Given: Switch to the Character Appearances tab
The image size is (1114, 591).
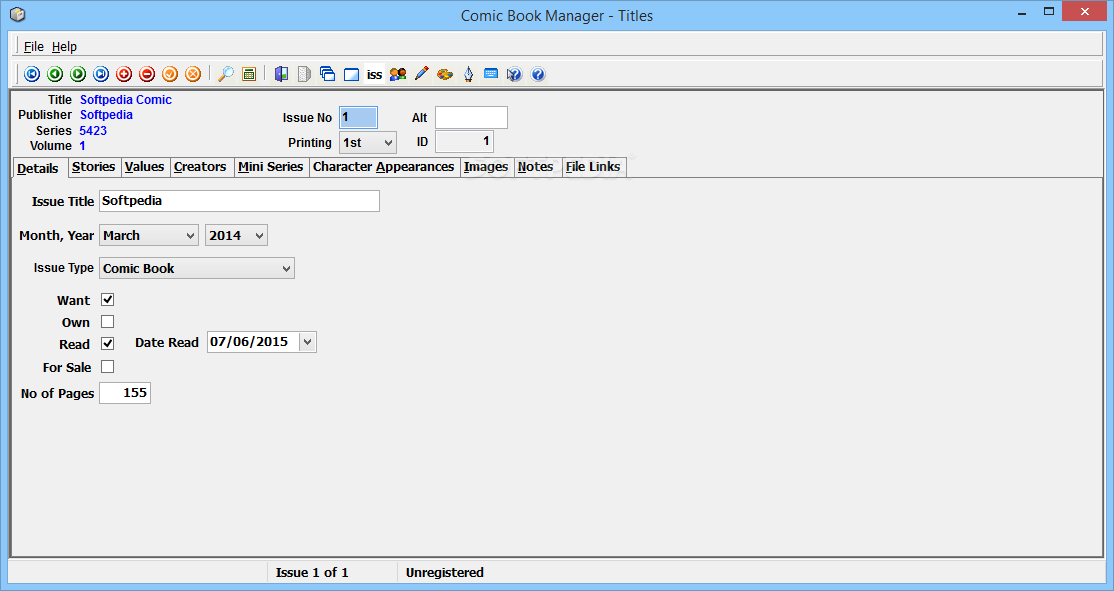Looking at the screenshot, I should (384, 167).
